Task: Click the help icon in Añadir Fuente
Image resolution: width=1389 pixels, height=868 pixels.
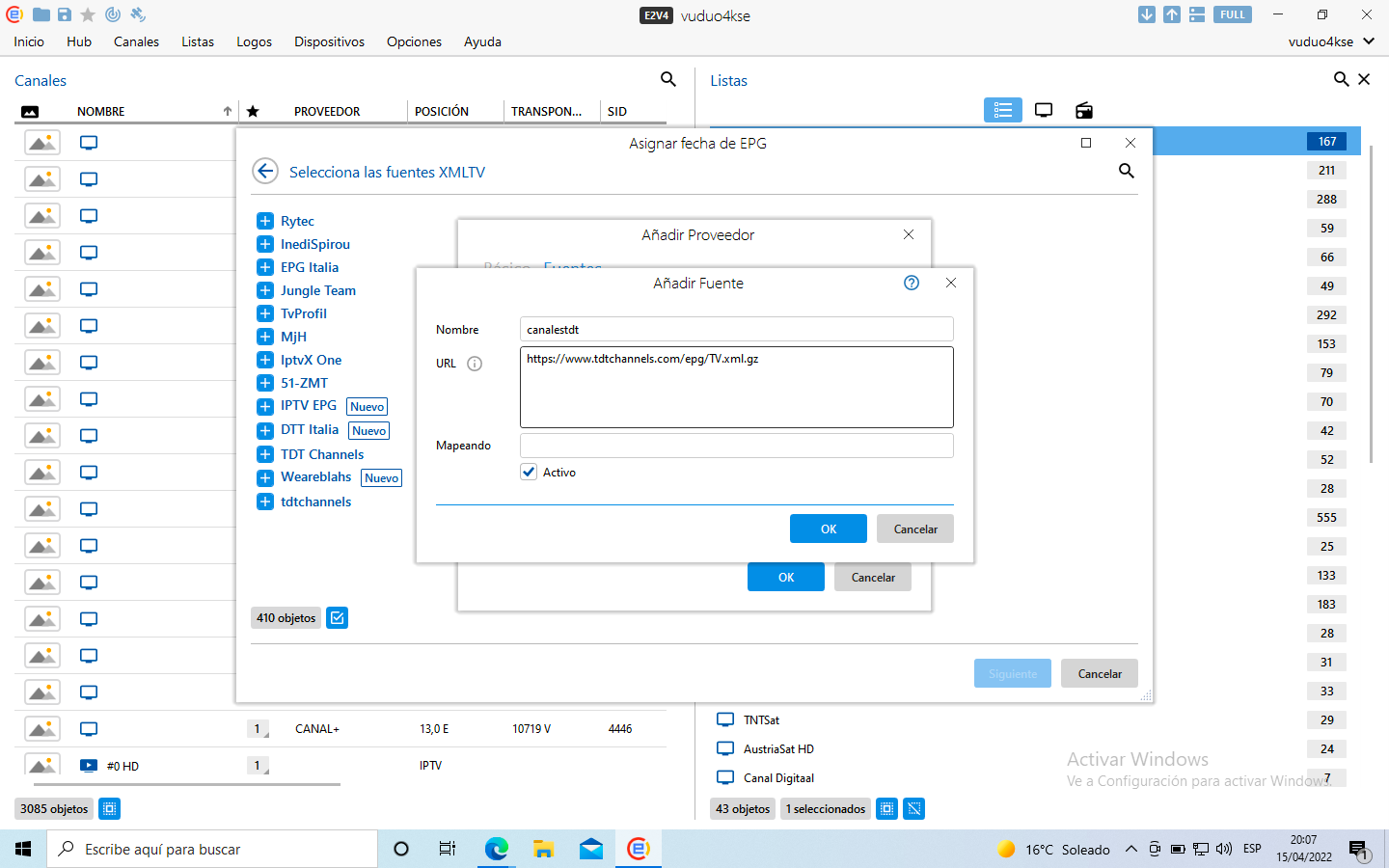Action: click(912, 283)
